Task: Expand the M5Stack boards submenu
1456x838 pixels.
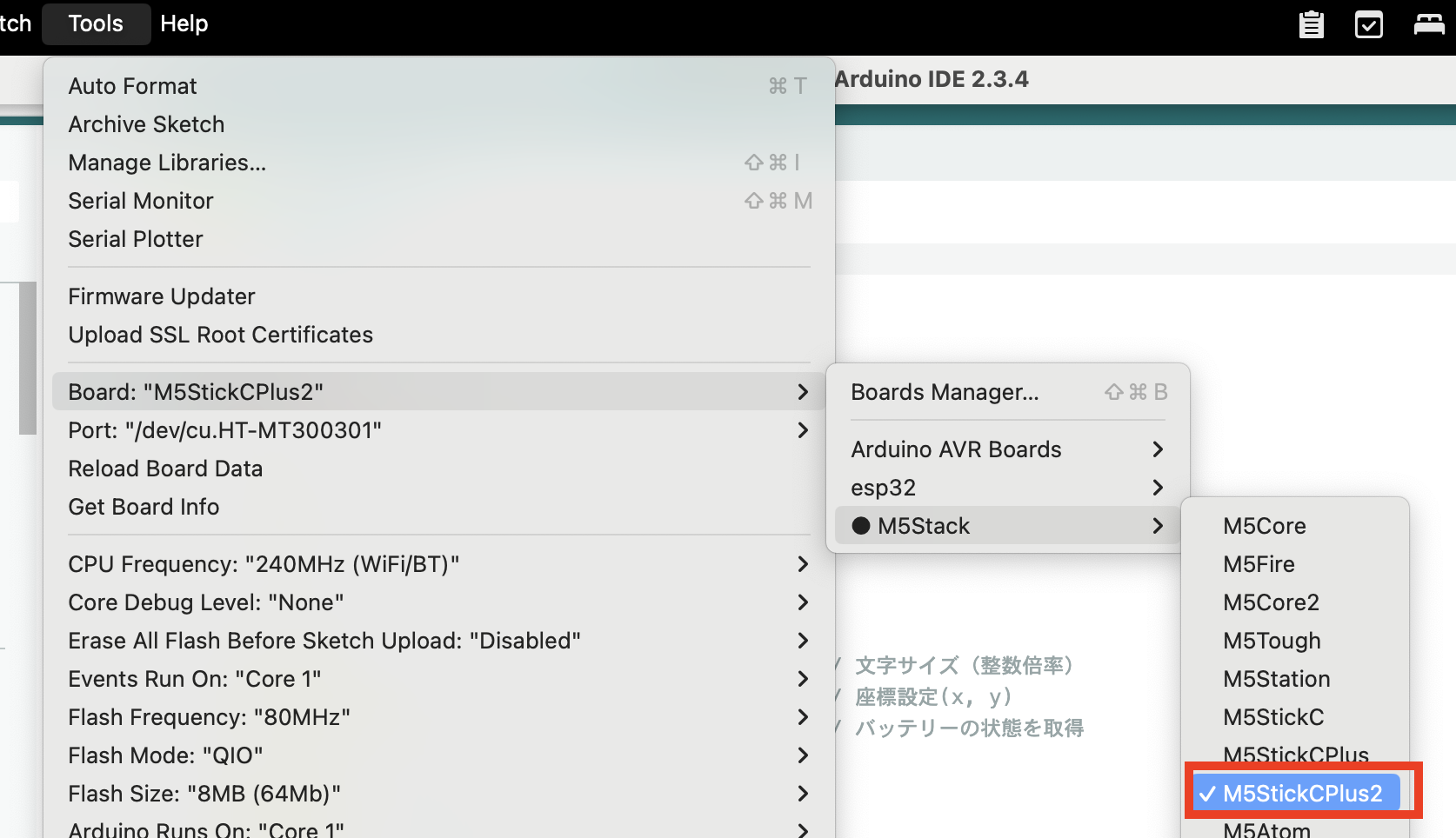Action: (1008, 526)
